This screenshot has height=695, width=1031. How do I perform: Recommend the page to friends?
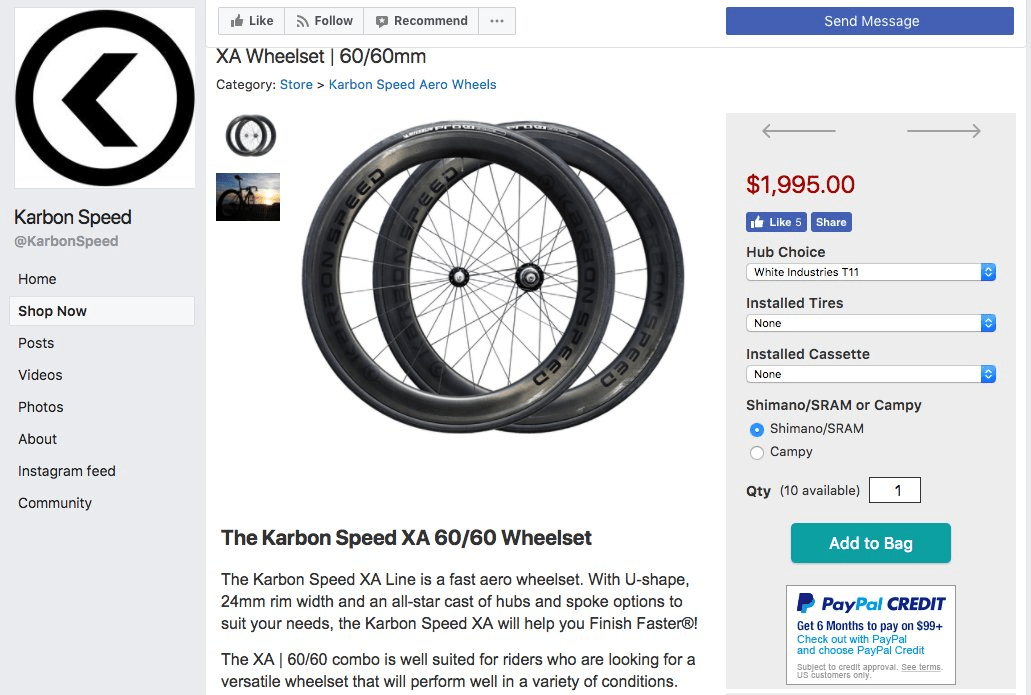click(x=420, y=20)
